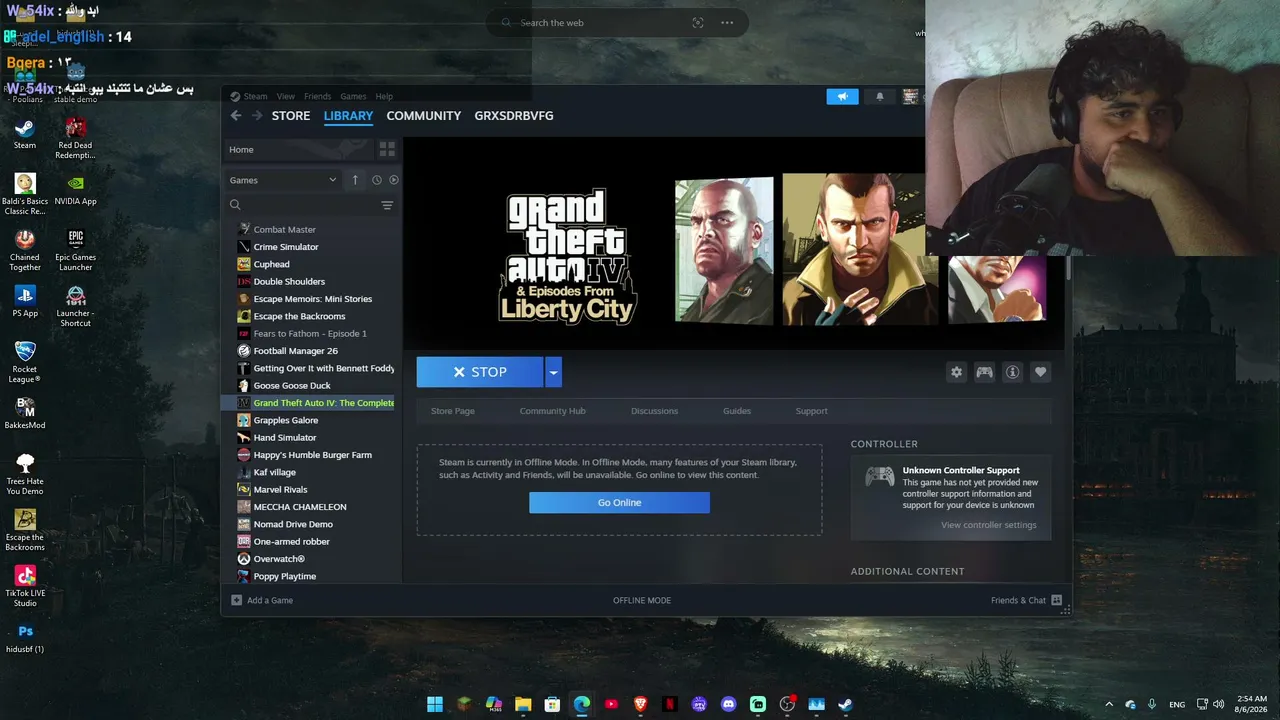Open the Support link
The height and width of the screenshot is (720, 1280).
coord(811,411)
